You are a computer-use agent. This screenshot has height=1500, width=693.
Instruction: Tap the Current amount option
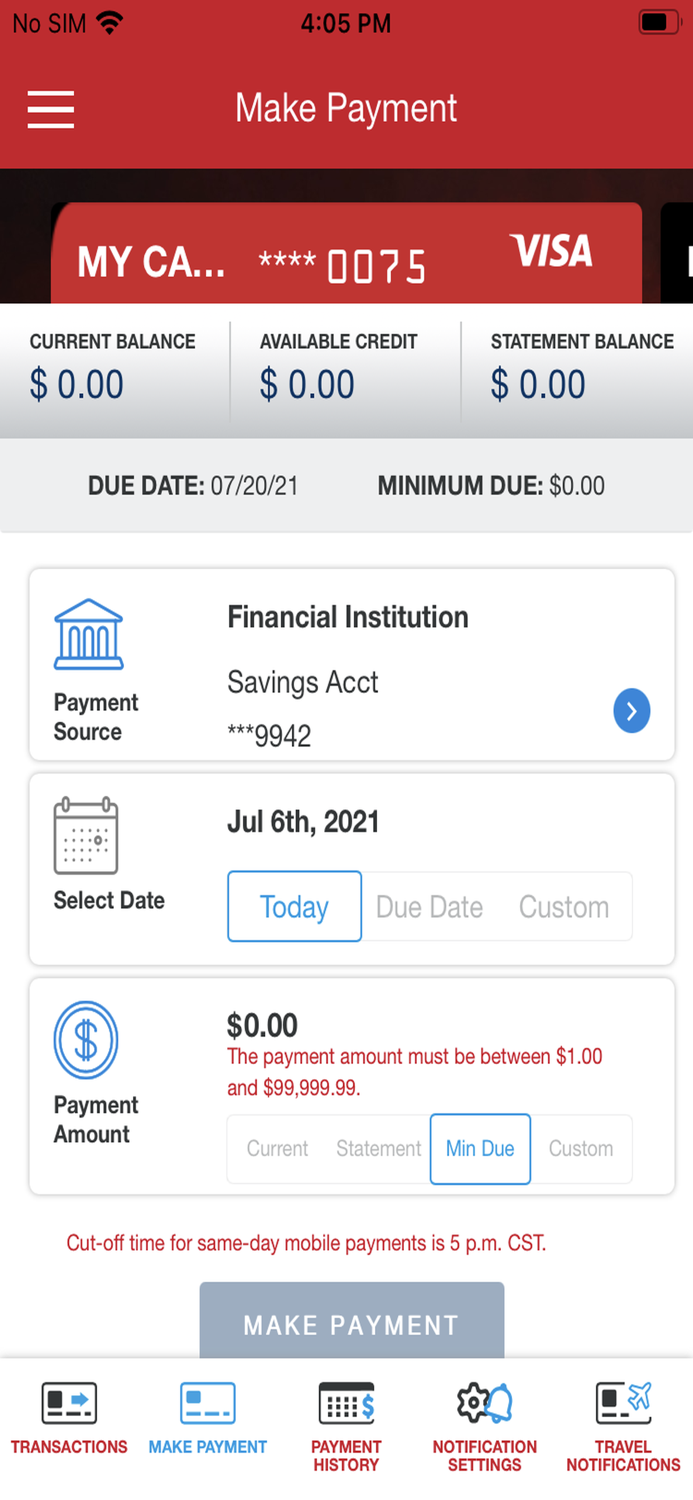click(277, 1149)
